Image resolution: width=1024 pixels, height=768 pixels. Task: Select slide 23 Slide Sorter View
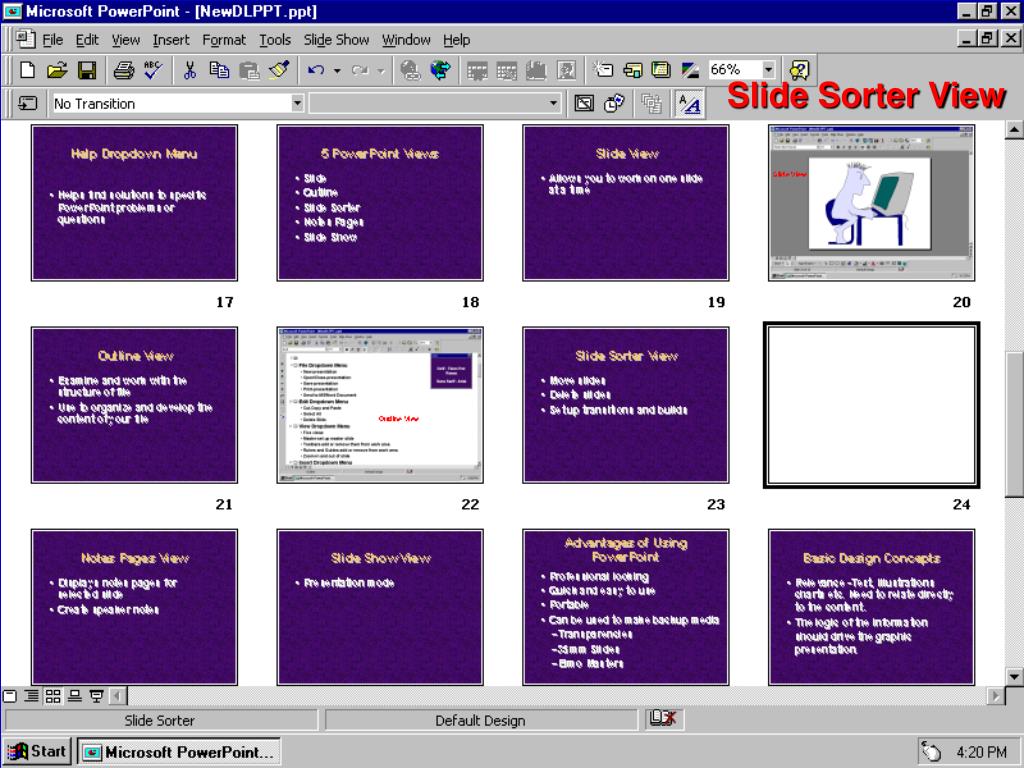pyautogui.click(x=626, y=405)
